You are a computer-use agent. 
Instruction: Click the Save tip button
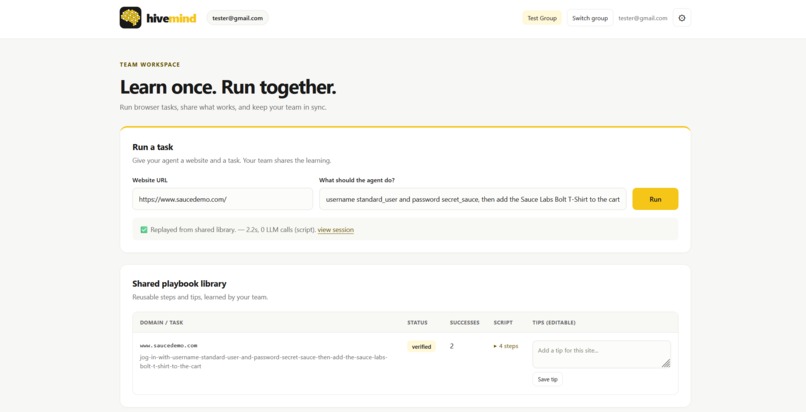click(547, 380)
